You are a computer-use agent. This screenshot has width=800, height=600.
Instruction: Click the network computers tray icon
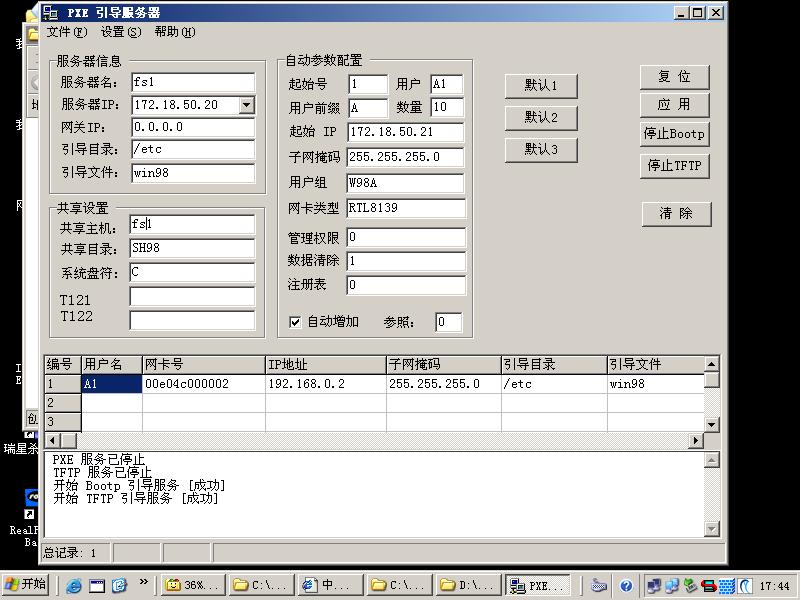point(654,586)
